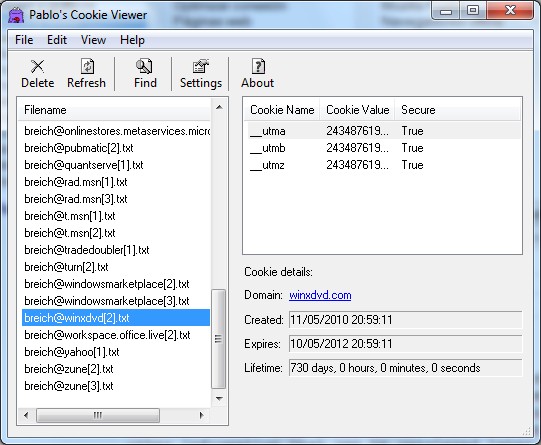
Task: Select breich@zune[3].txt in the file list
Action: pyautogui.click(x=116, y=386)
